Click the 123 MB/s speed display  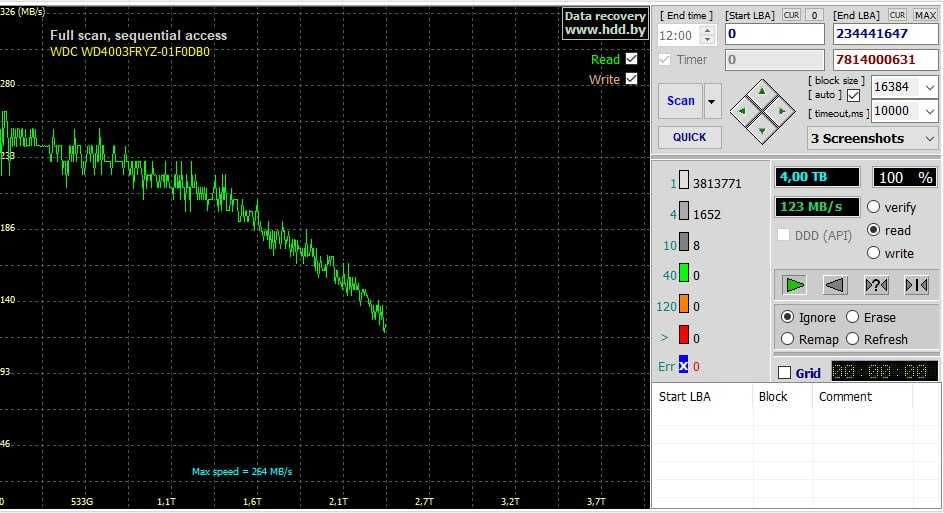coord(817,207)
